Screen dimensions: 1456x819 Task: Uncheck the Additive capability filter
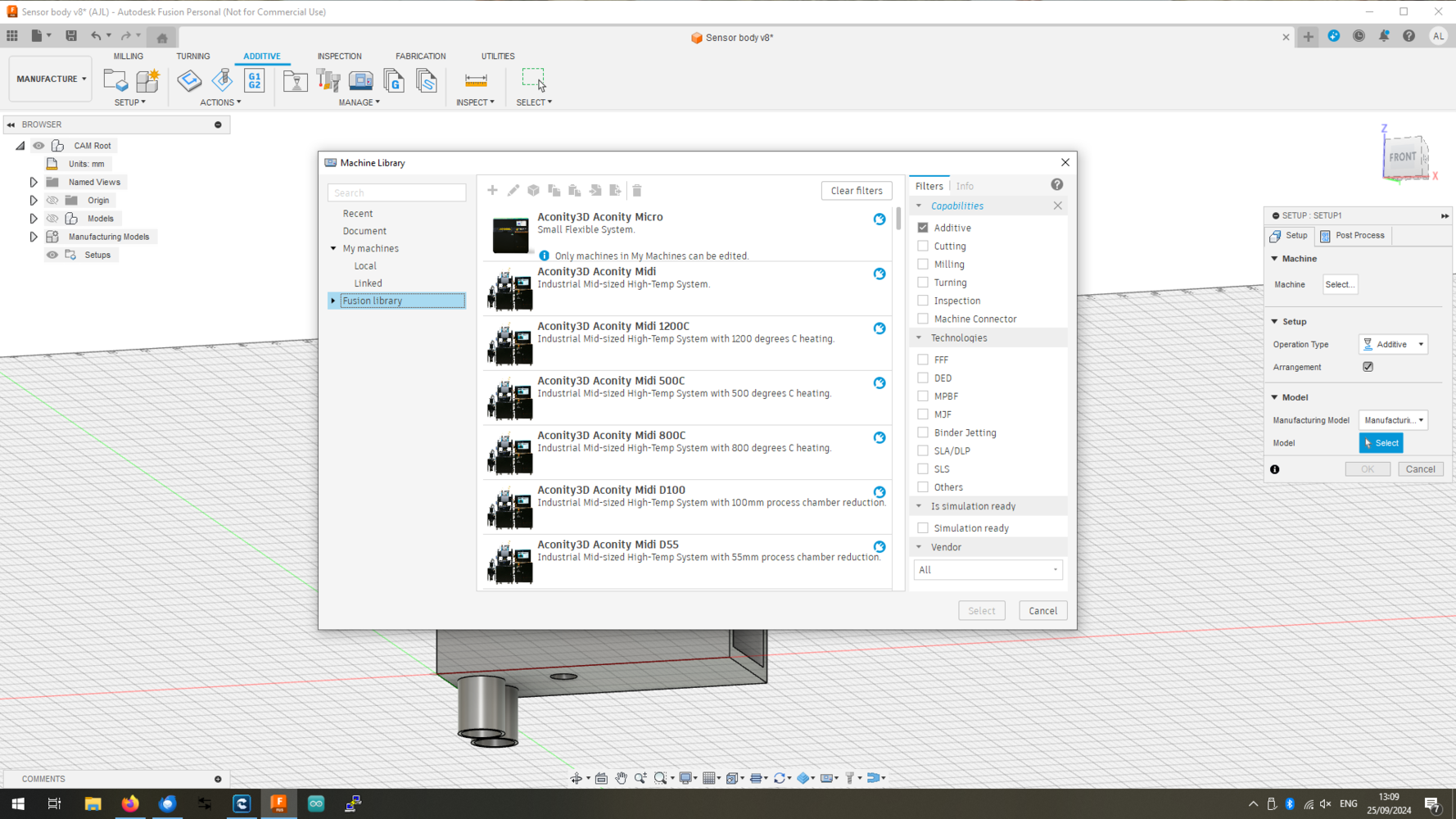[x=923, y=228]
